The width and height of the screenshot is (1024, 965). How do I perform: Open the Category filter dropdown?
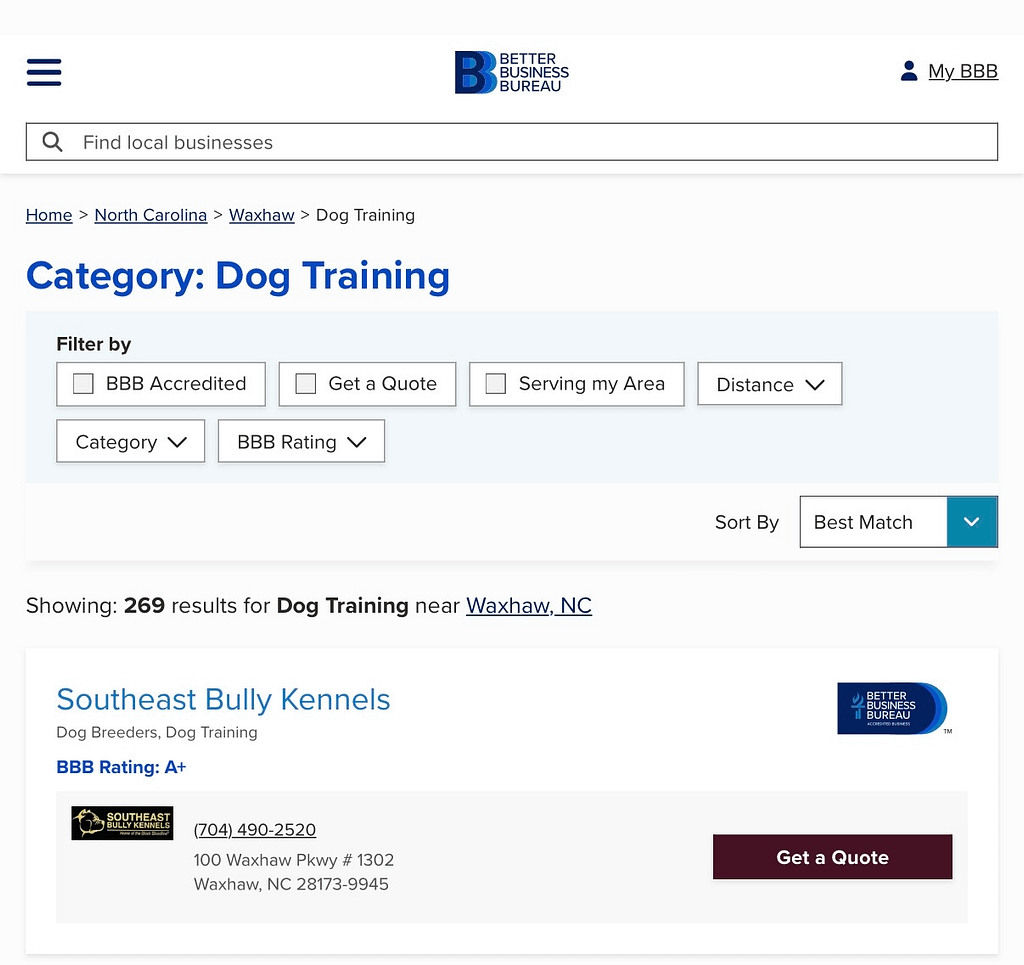[x=131, y=441]
